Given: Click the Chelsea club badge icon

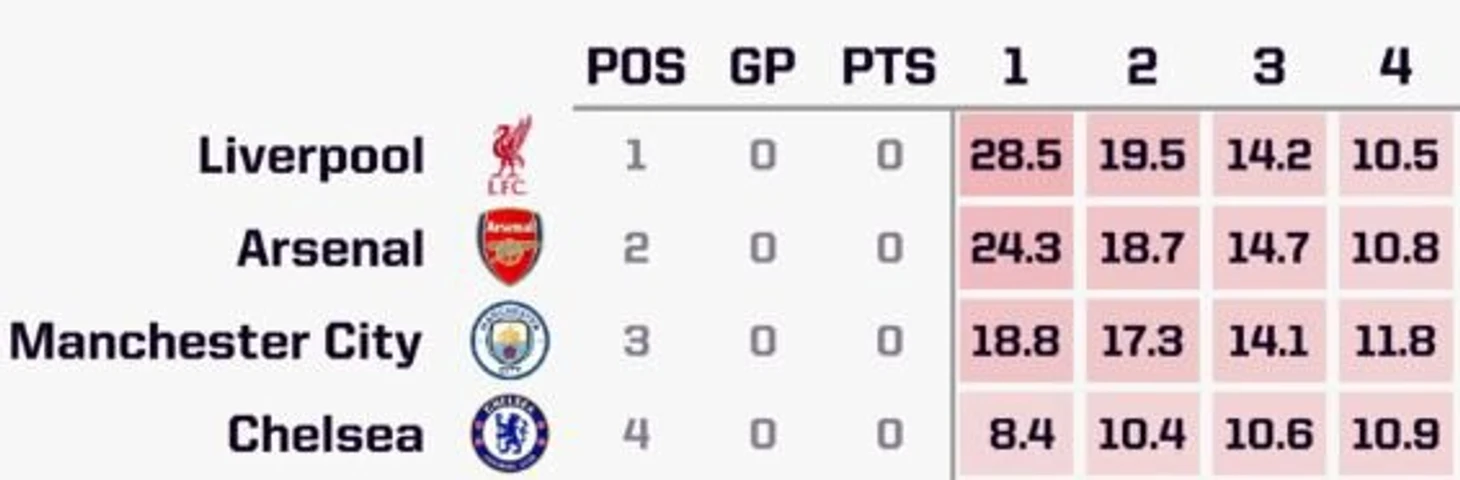Looking at the screenshot, I should tap(510, 433).
